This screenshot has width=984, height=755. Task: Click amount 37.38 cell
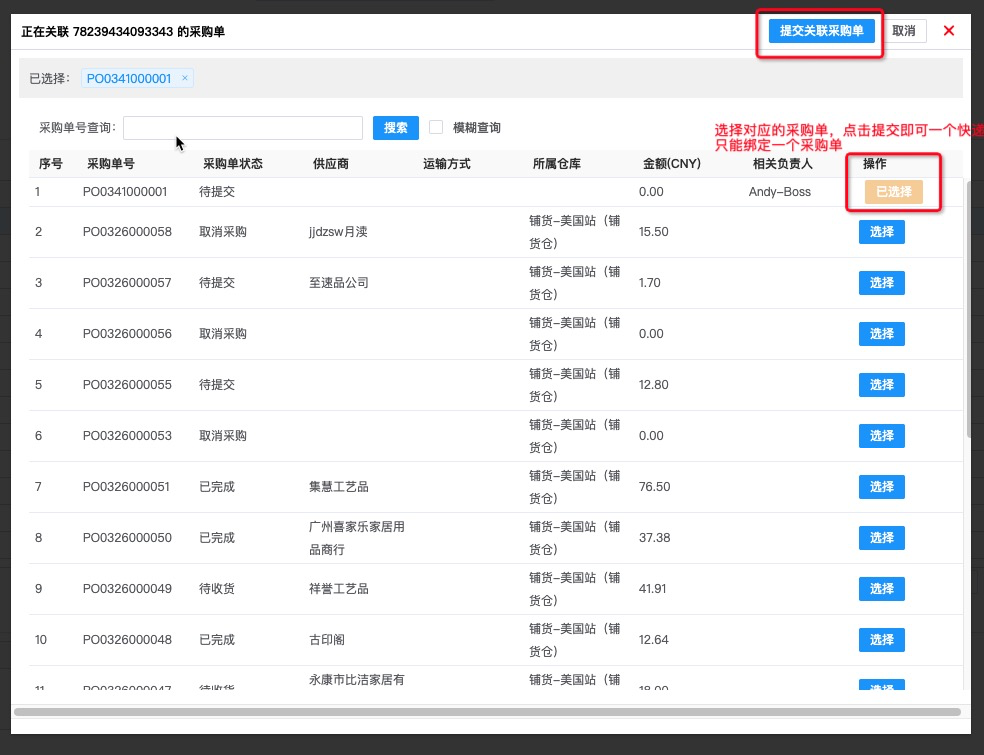pos(655,537)
